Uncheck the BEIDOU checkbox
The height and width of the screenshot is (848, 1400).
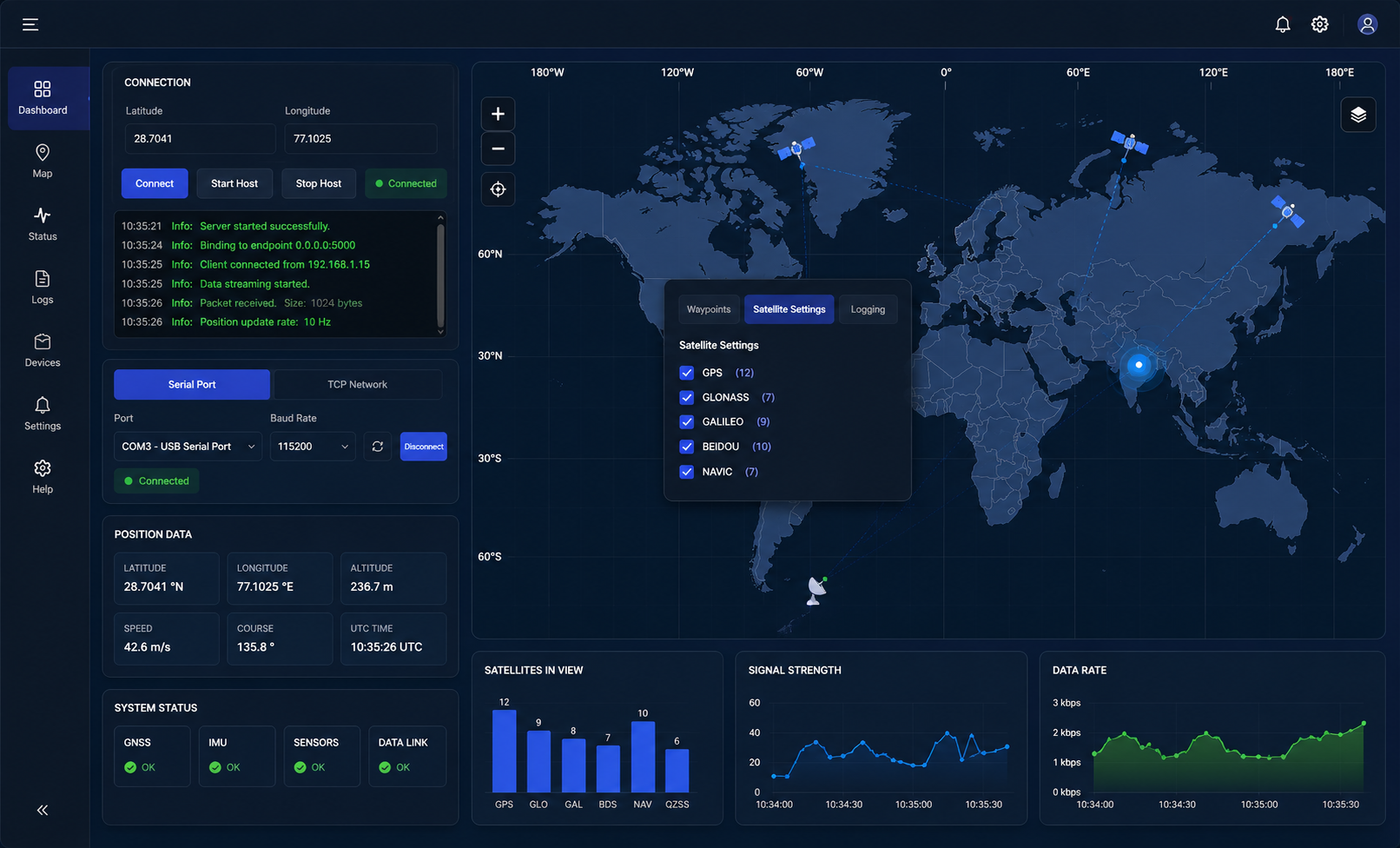tap(687, 447)
